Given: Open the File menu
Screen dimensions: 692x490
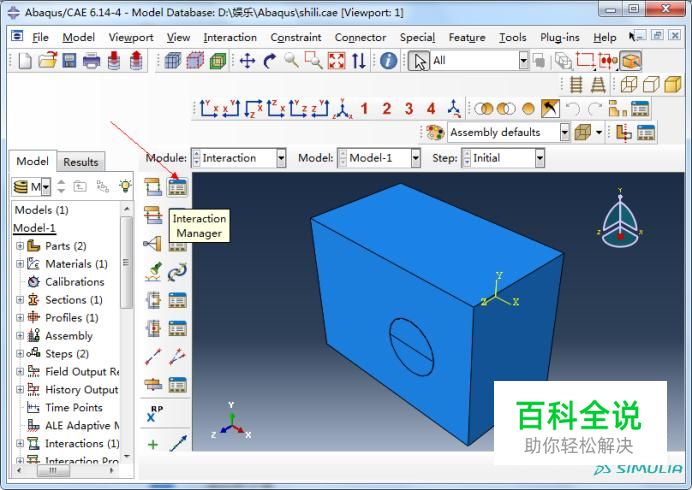Looking at the screenshot, I should point(40,38).
